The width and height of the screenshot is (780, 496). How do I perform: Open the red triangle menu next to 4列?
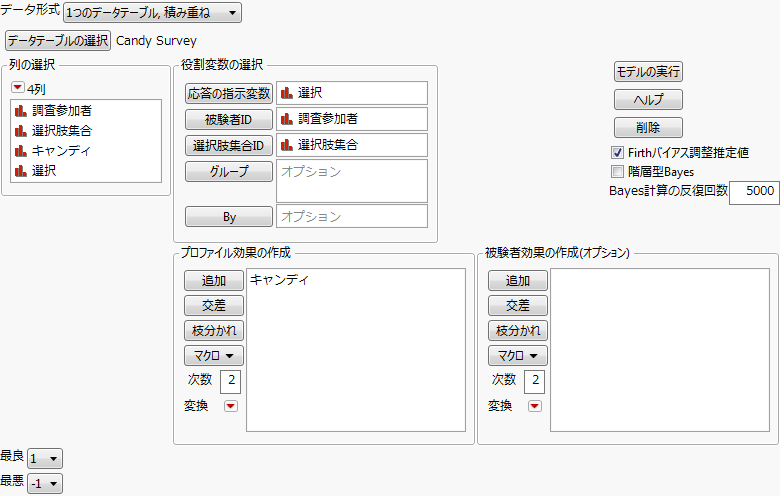pyautogui.click(x=17, y=88)
